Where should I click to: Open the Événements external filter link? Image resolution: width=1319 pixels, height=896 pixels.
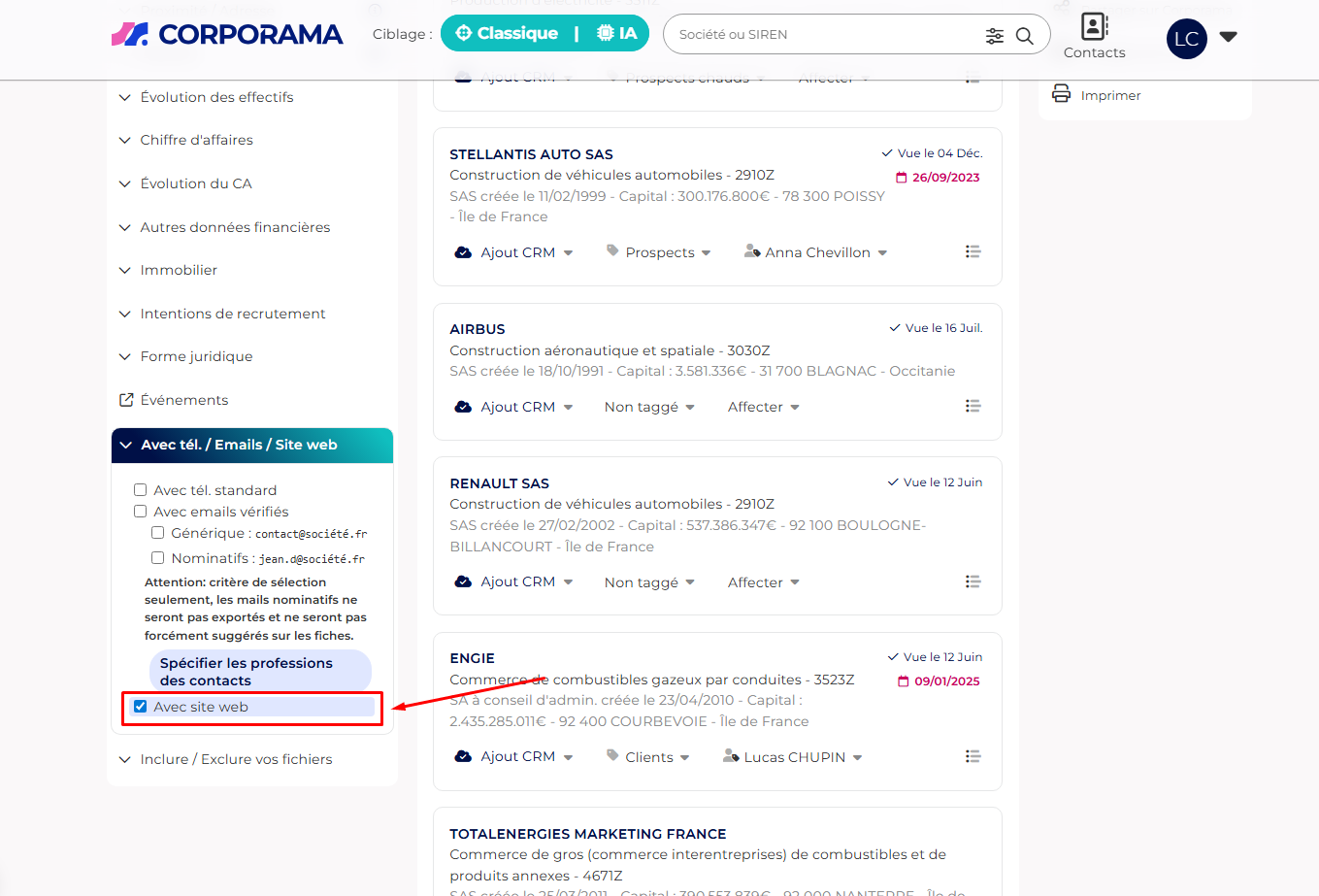[183, 400]
